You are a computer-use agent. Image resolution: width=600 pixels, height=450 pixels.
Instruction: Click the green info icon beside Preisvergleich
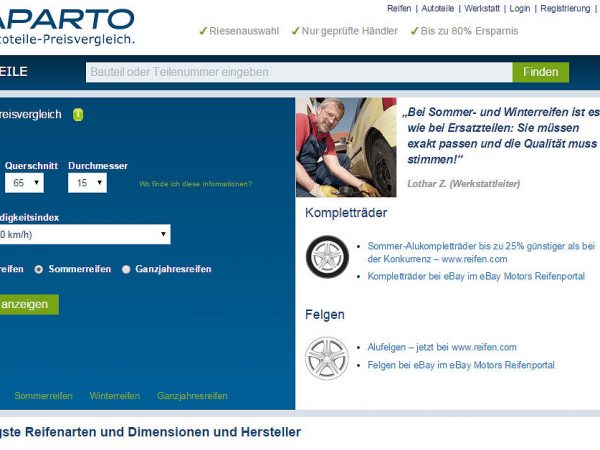click(x=78, y=114)
